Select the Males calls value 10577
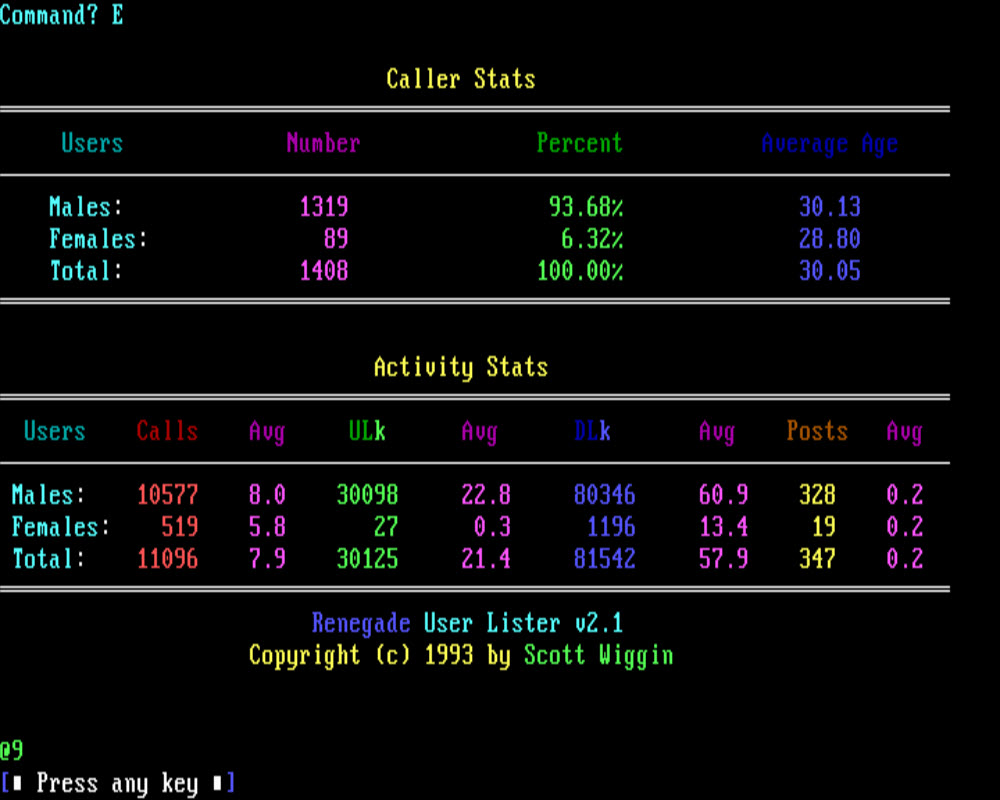1000x800 pixels. click(167, 495)
